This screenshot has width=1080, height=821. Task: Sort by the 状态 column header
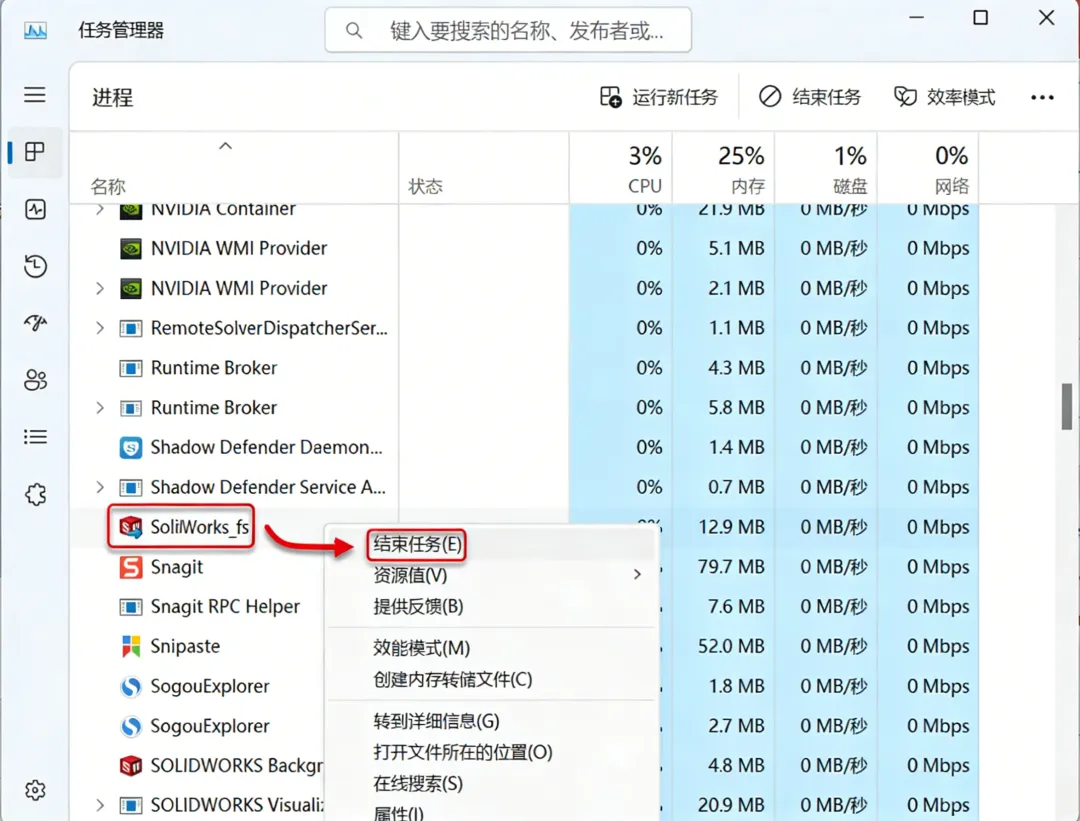point(484,168)
